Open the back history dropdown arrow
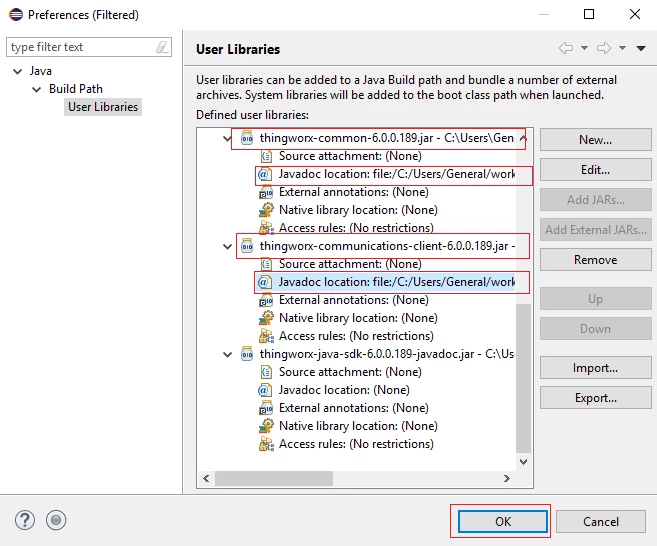Image resolution: width=657 pixels, height=546 pixels. click(584, 48)
